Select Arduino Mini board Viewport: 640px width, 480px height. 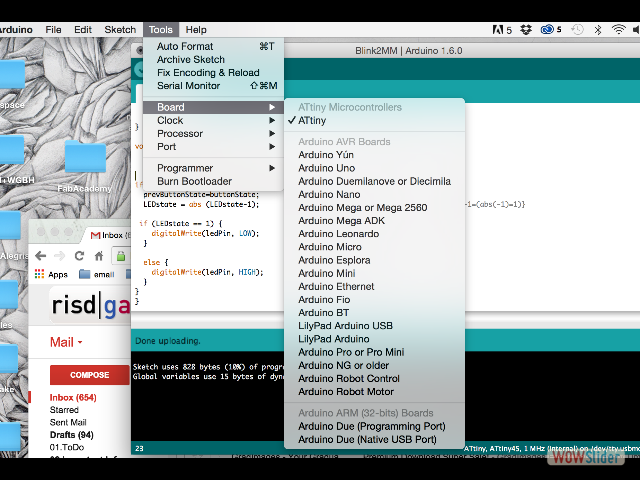tap(374, 273)
